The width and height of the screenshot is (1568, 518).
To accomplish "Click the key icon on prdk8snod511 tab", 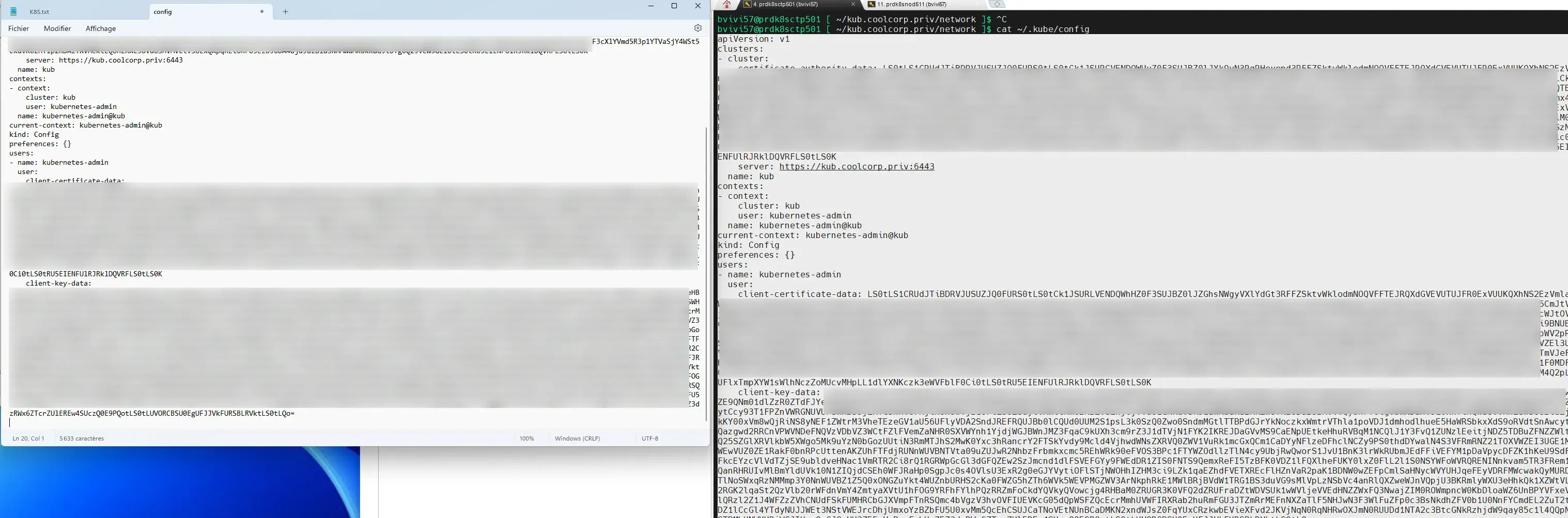I will [871, 4].
